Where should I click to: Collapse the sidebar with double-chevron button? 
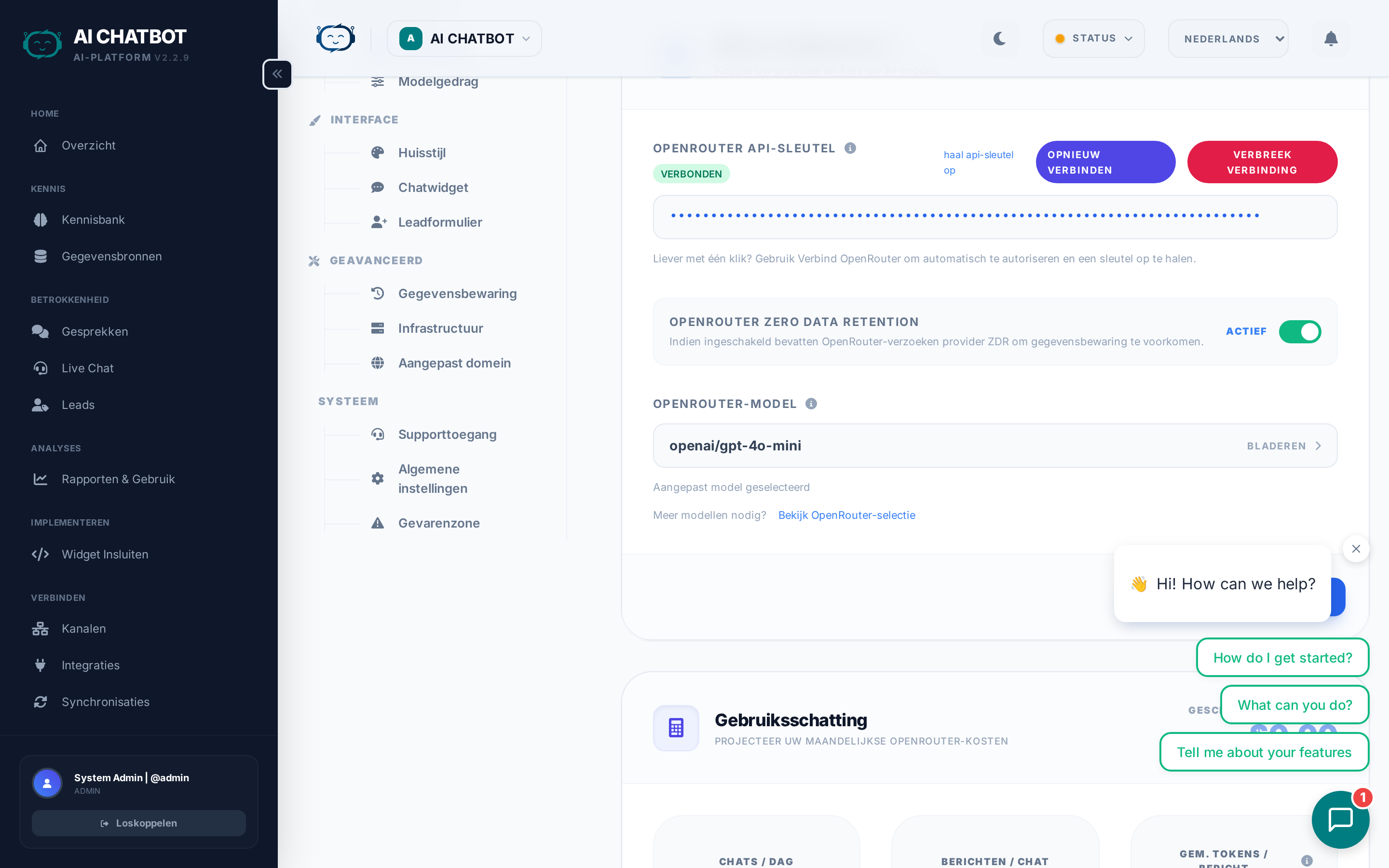click(x=277, y=74)
